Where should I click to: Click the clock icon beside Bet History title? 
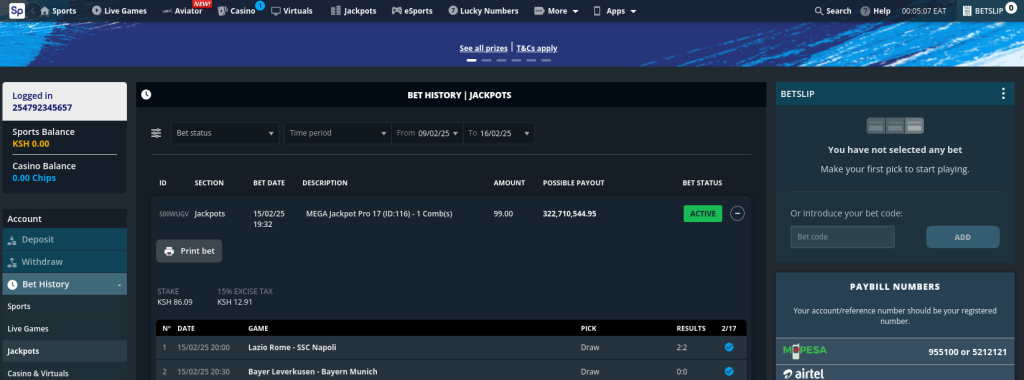146,95
